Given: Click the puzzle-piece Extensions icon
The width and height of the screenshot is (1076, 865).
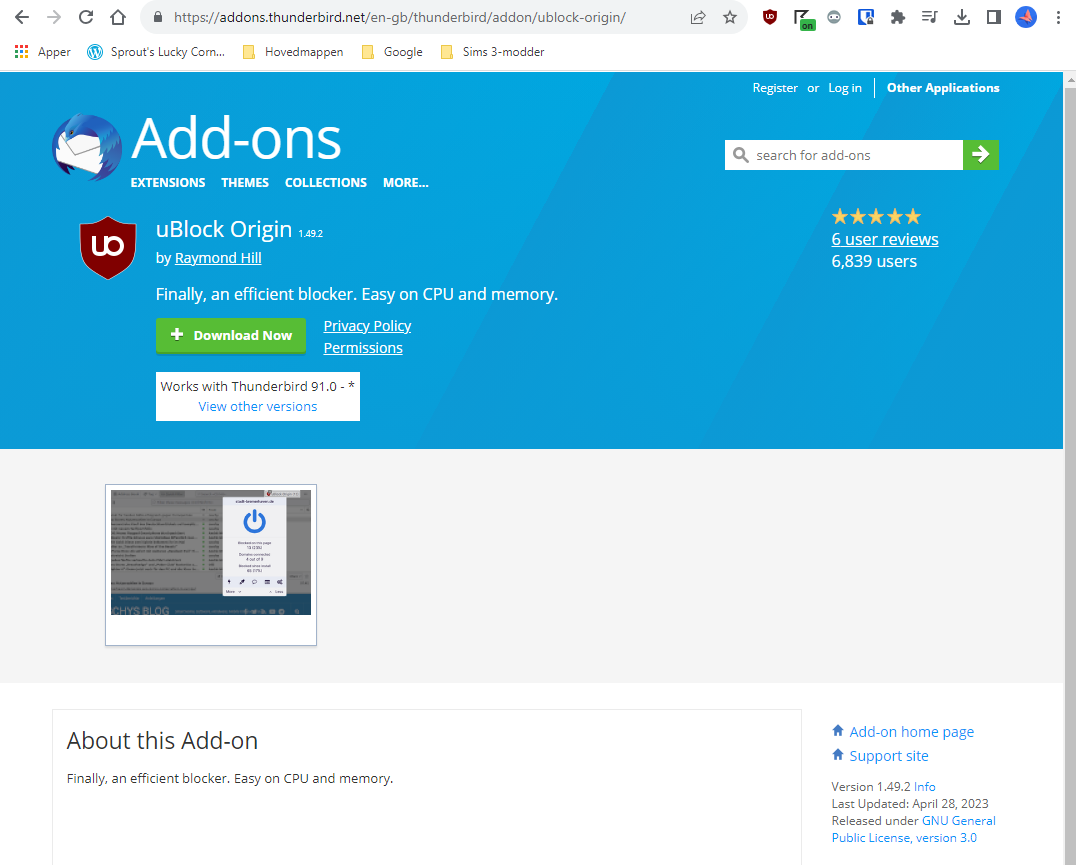Looking at the screenshot, I should [898, 17].
